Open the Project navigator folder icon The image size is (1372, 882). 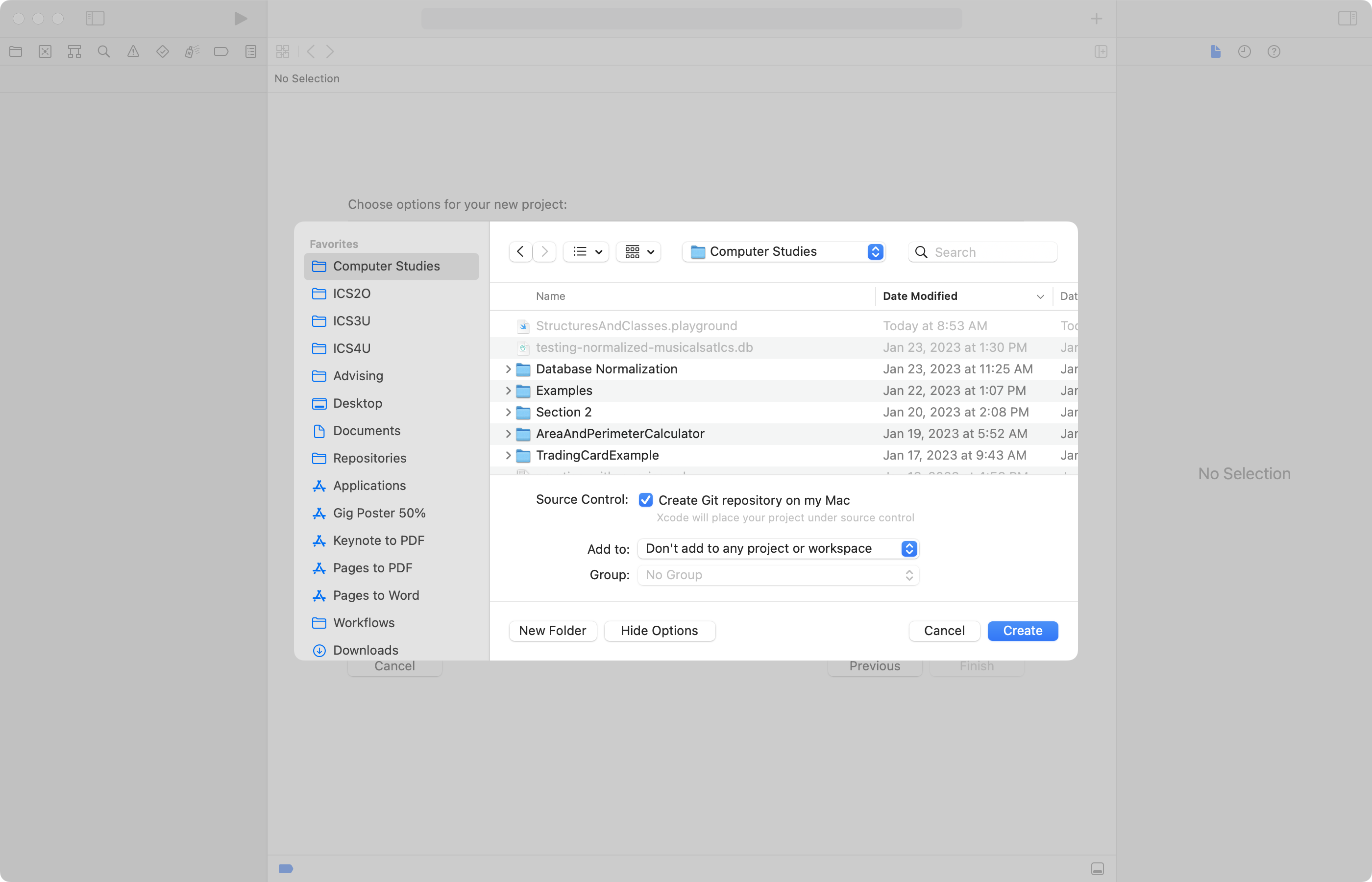[x=16, y=51]
